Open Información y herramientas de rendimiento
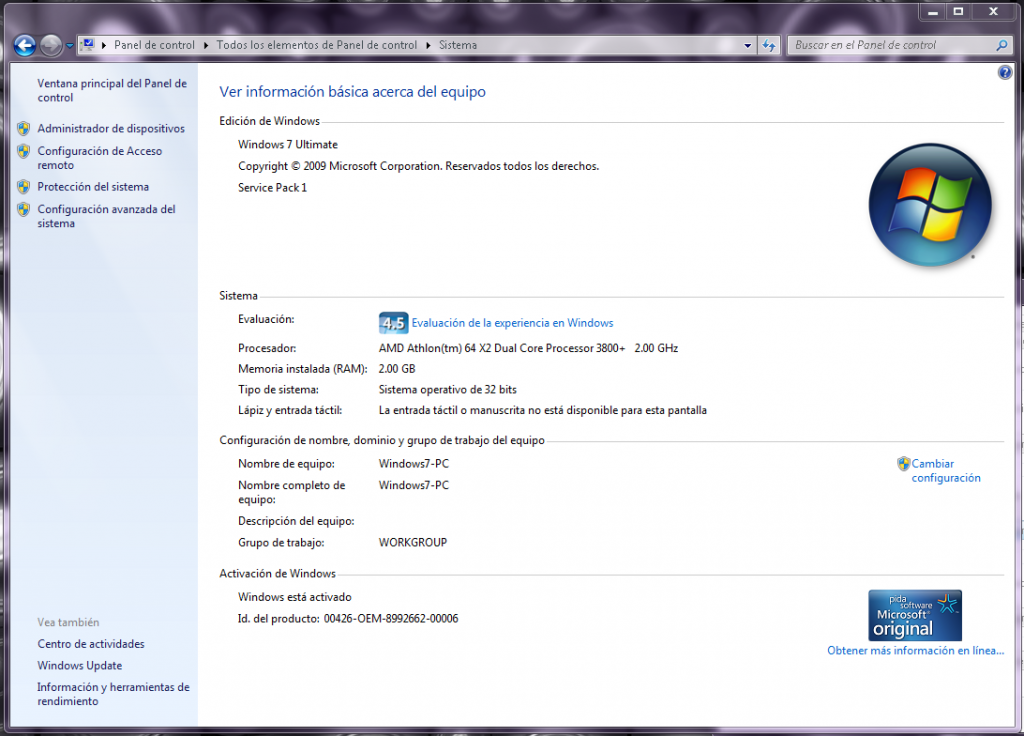The height and width of the screenshot is (736, 1024). click(113, 694)
